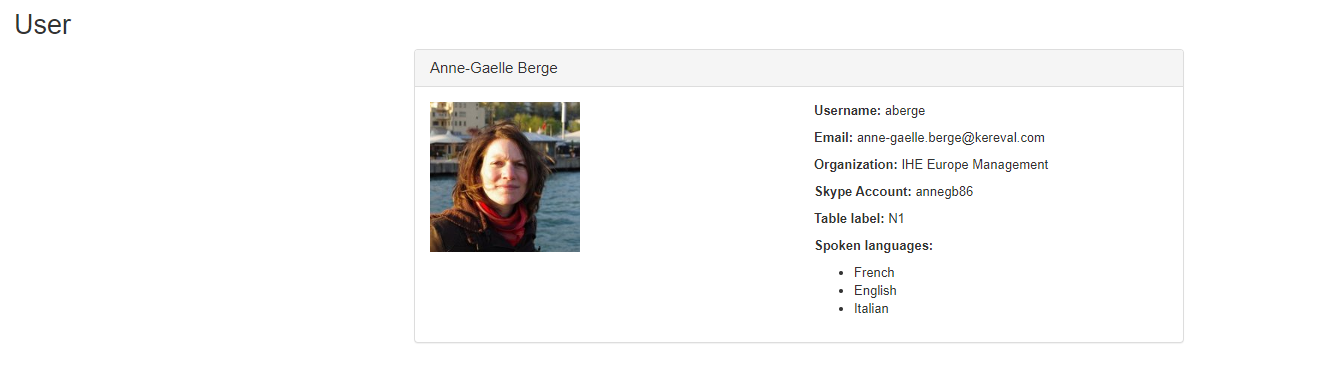The width and height of the screenshot is (1344, 371).
Task: Click the User page heading
Action: [x=43, y=25]
